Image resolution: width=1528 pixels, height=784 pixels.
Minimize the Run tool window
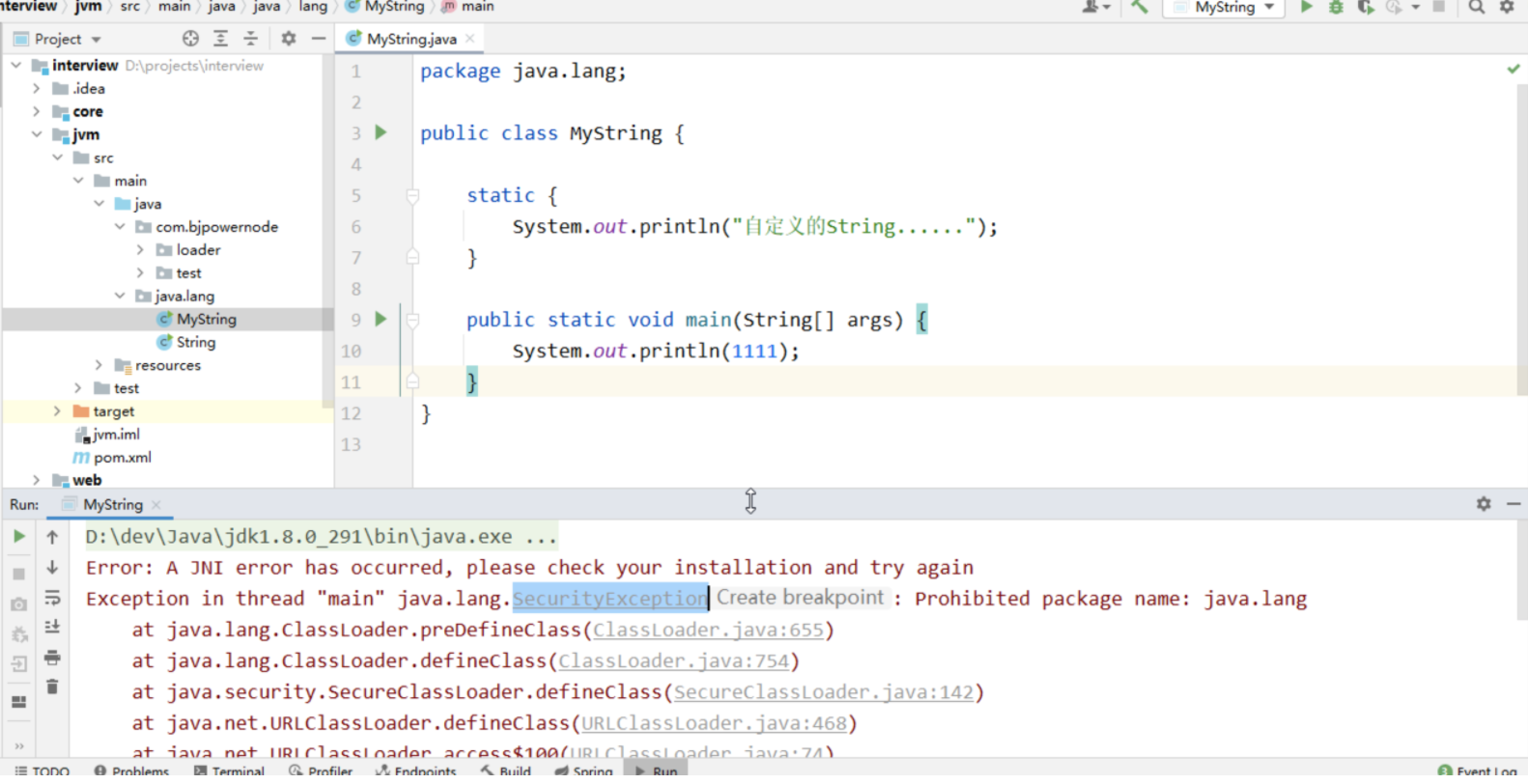click(x=1514, y=504)
